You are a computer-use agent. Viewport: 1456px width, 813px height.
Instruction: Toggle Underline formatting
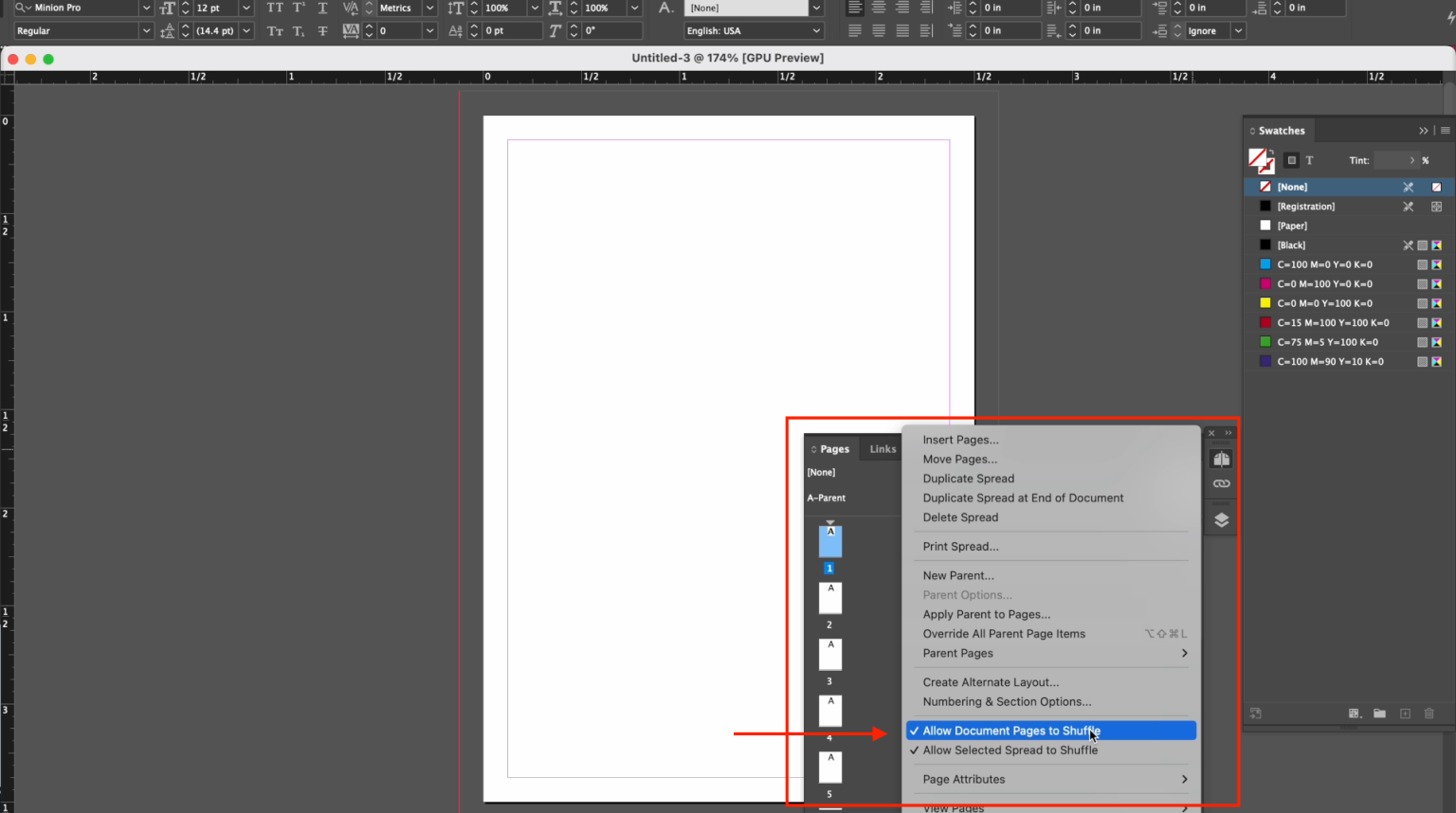[321, 8]
